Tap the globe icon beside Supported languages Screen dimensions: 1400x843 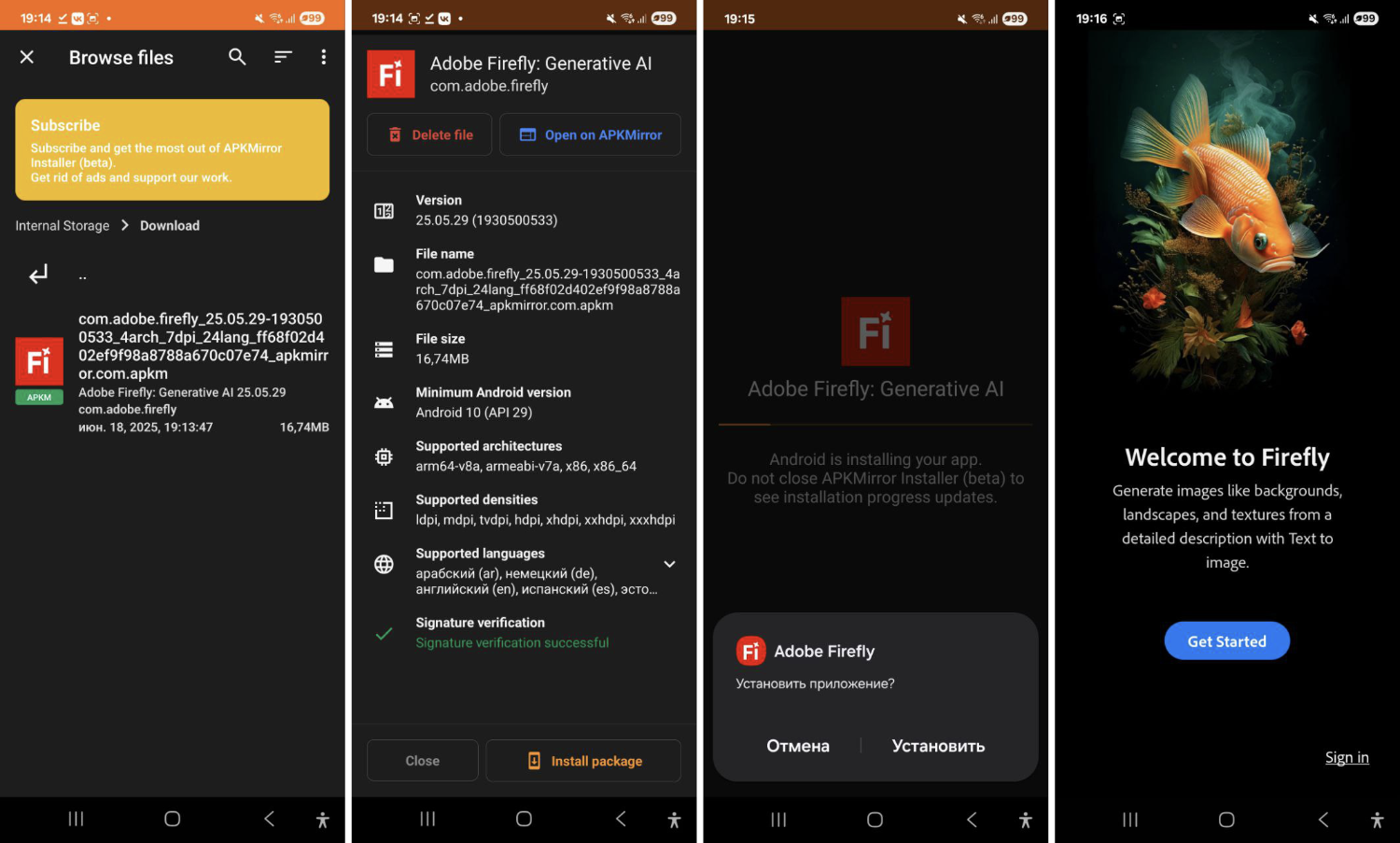[x=384, y=564]
